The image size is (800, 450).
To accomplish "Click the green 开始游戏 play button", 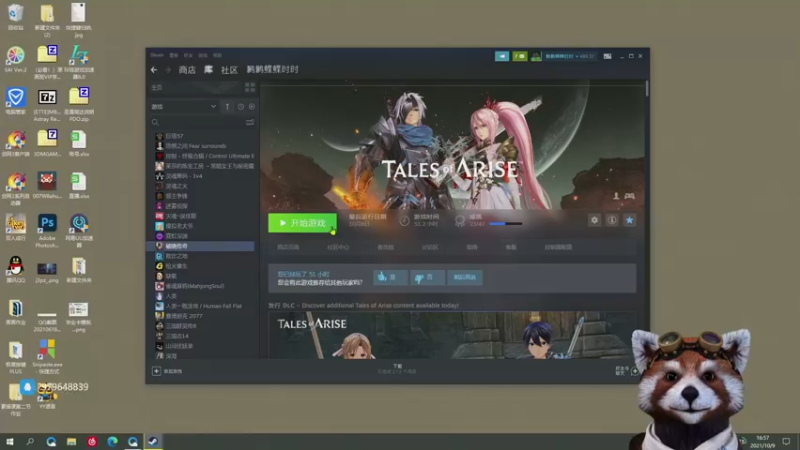I will tap(303, 223).
